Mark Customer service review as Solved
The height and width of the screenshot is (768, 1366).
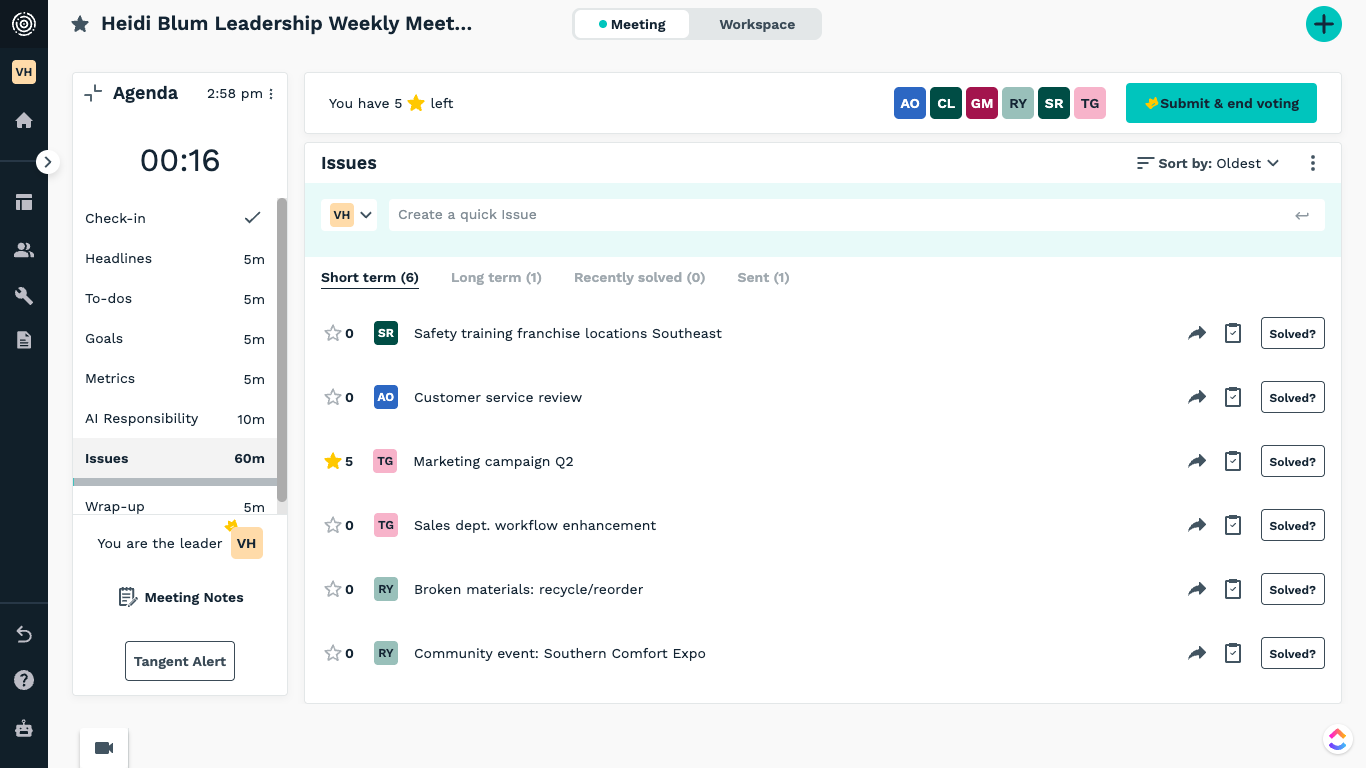click(x=1293, y=398)
